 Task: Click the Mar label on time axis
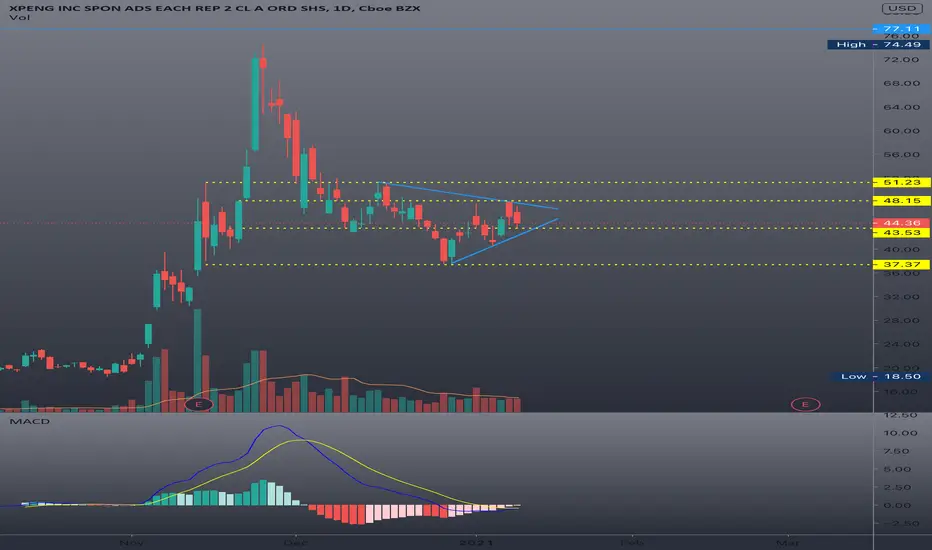pyautogui.click(x=788, y=542)
